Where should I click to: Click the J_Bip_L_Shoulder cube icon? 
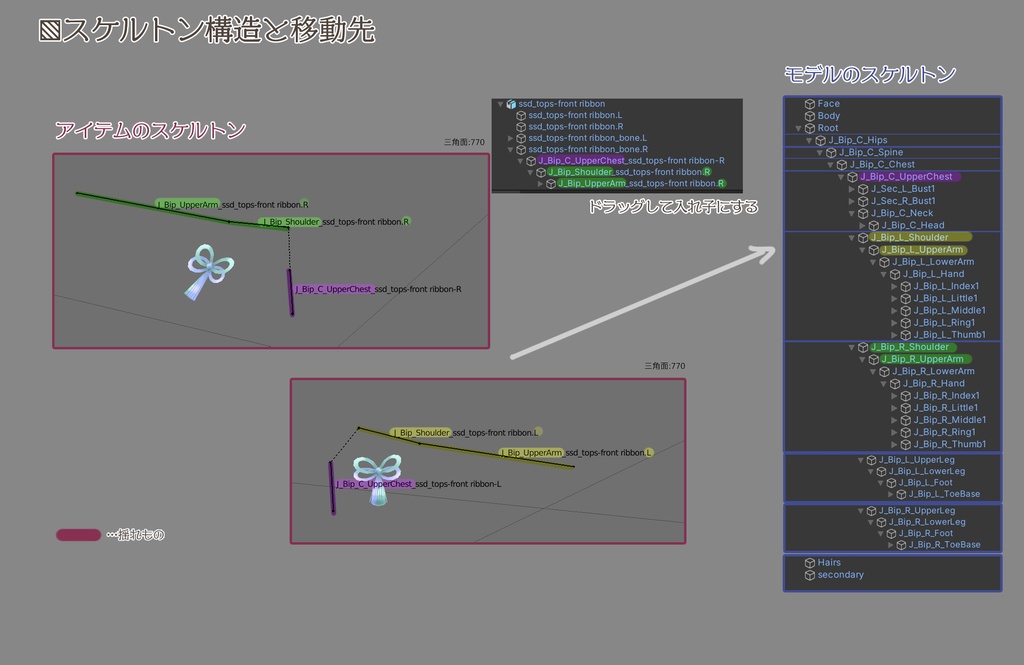pyautogui.click(x=863, y=238)
